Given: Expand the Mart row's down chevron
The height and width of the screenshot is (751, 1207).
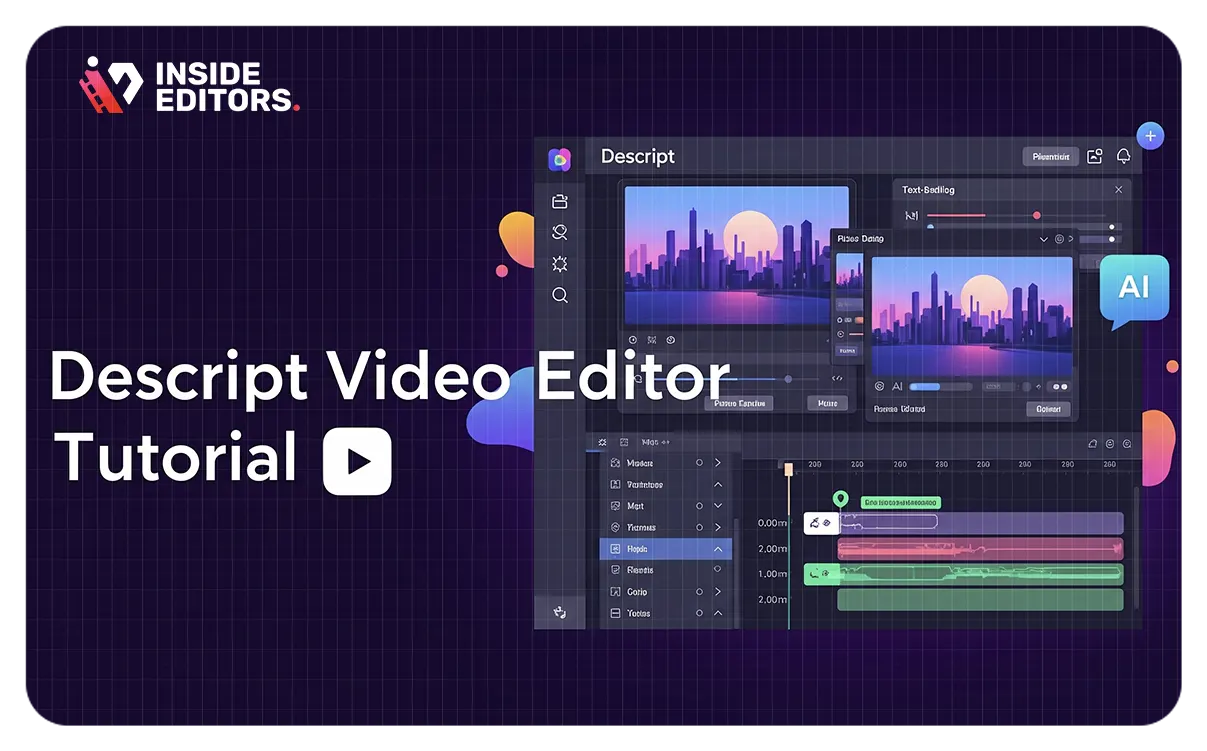Looking at the screenshot, I should coord(718,506).
